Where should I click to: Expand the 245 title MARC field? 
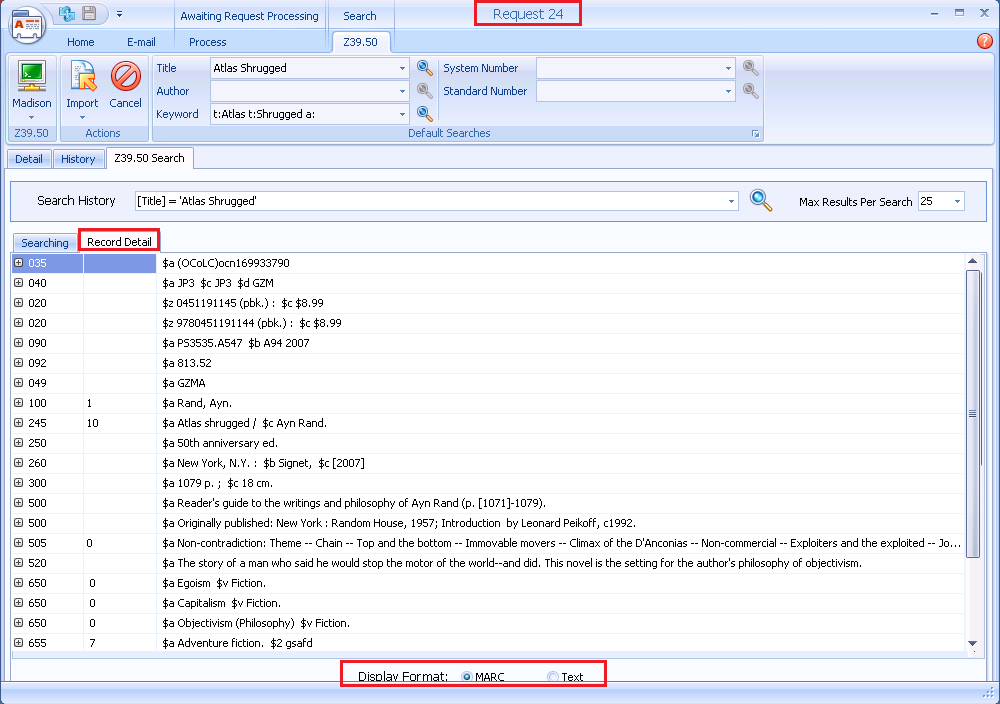[17, 423]
